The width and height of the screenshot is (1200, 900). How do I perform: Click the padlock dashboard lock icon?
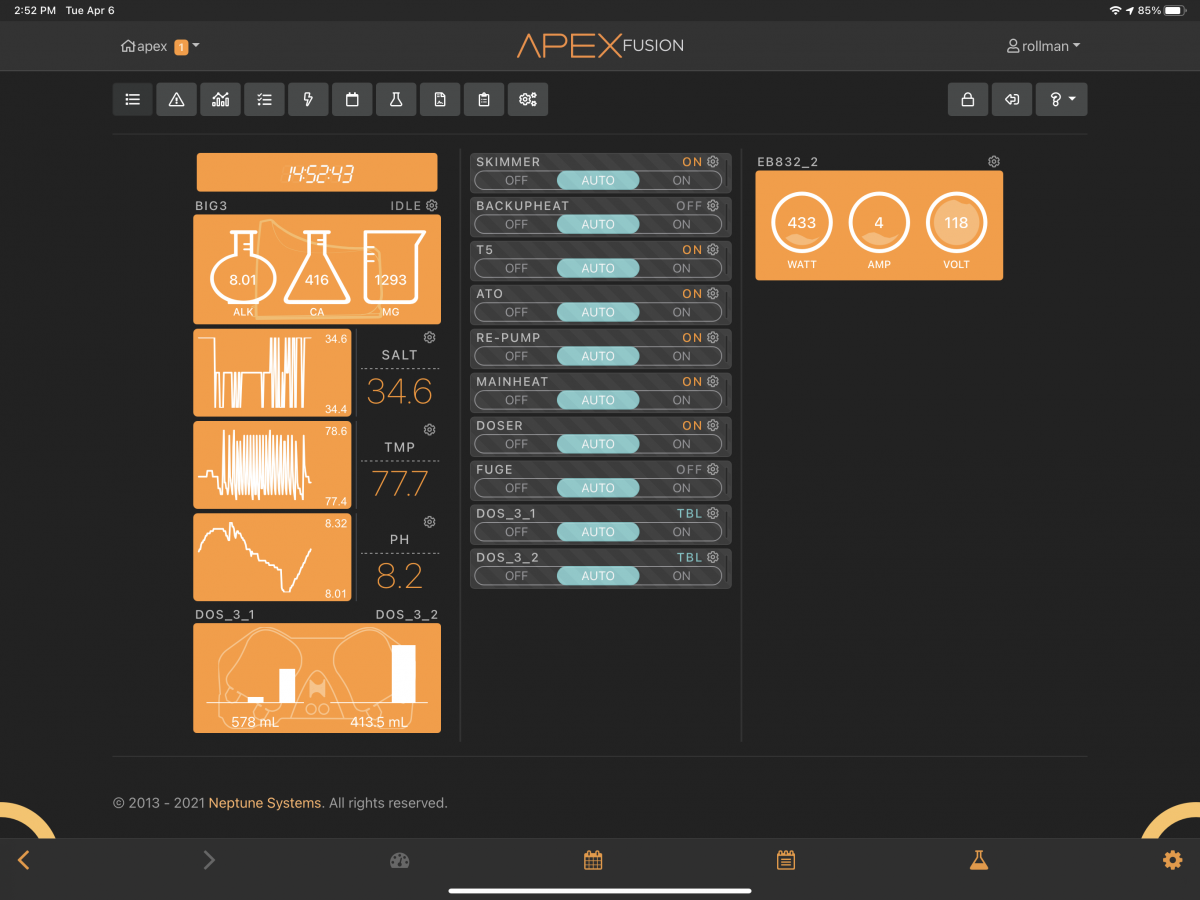point(967,99)
